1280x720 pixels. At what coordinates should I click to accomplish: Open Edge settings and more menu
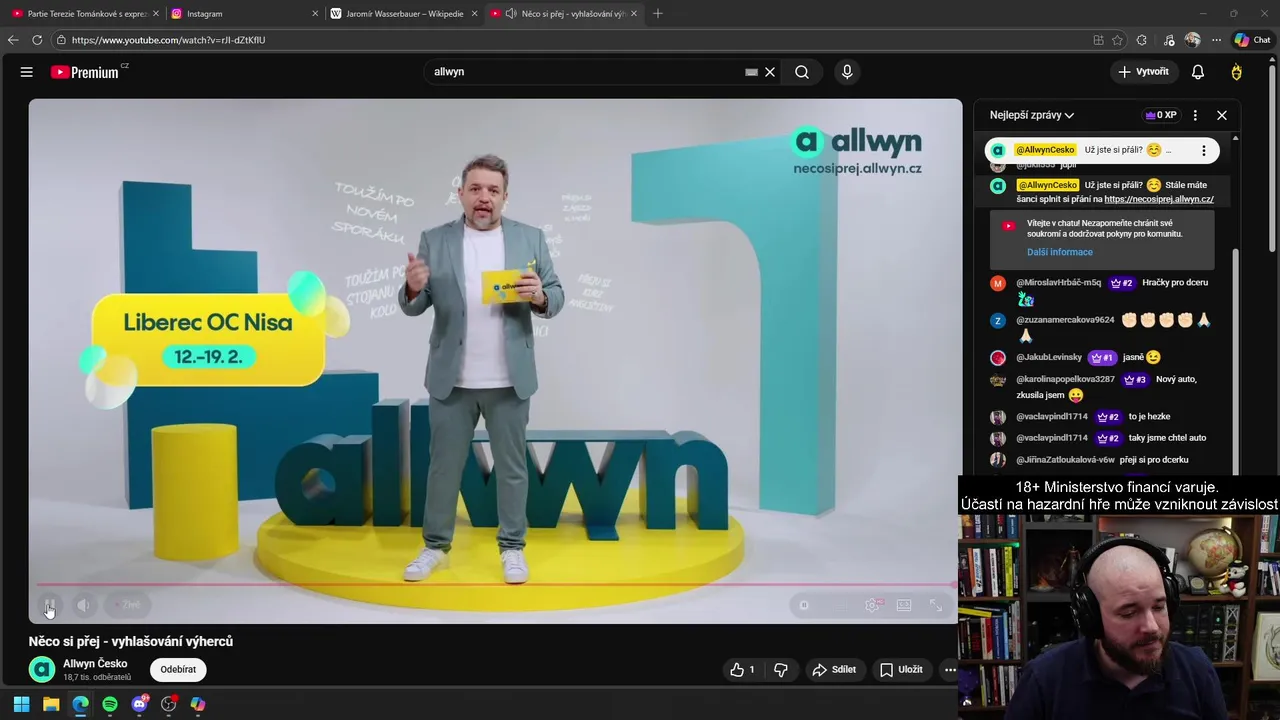pyautogui.click(x=1216, y=40)
